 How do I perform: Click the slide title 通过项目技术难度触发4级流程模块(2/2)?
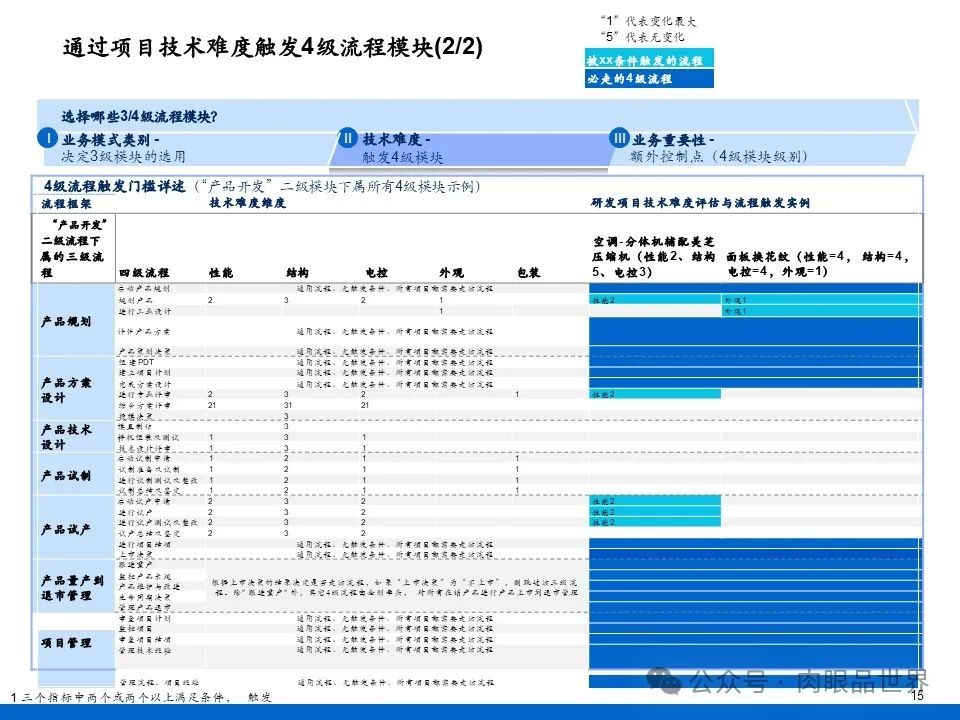[x=272, y=47]
